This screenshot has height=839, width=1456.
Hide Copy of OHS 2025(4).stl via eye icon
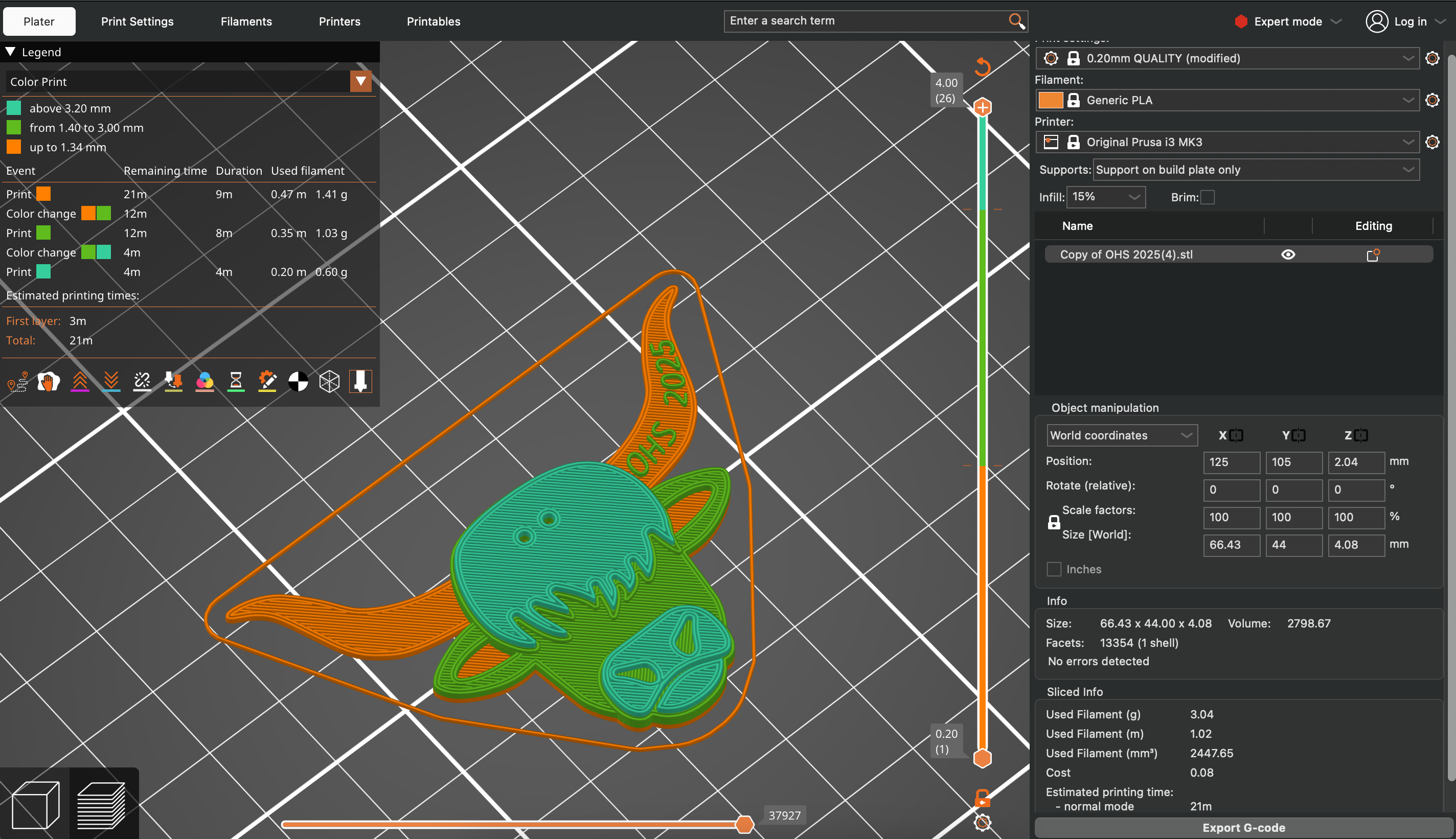(1288, 254)
